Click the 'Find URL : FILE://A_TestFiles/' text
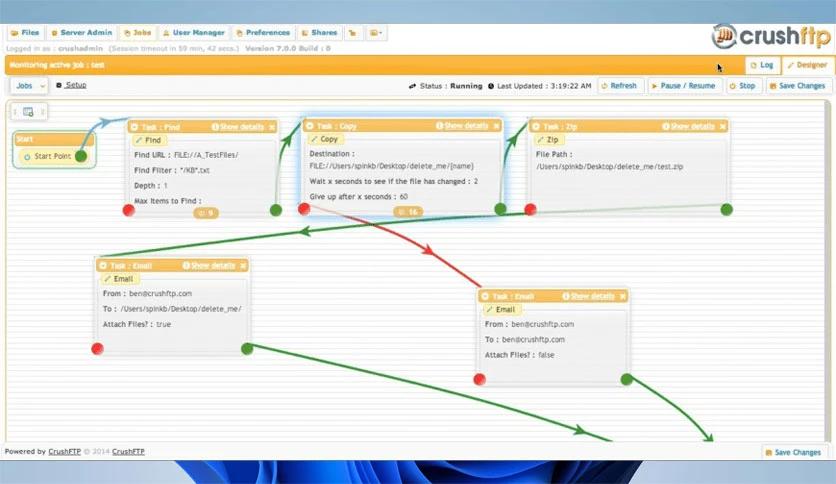Viewport: 836px width, 484px height. [186, 156]
